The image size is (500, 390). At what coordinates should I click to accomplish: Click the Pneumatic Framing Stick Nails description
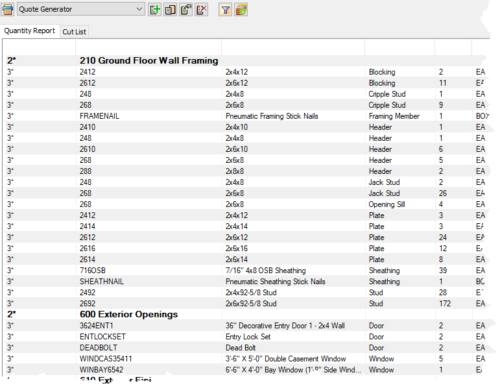[x=272, y=116]
